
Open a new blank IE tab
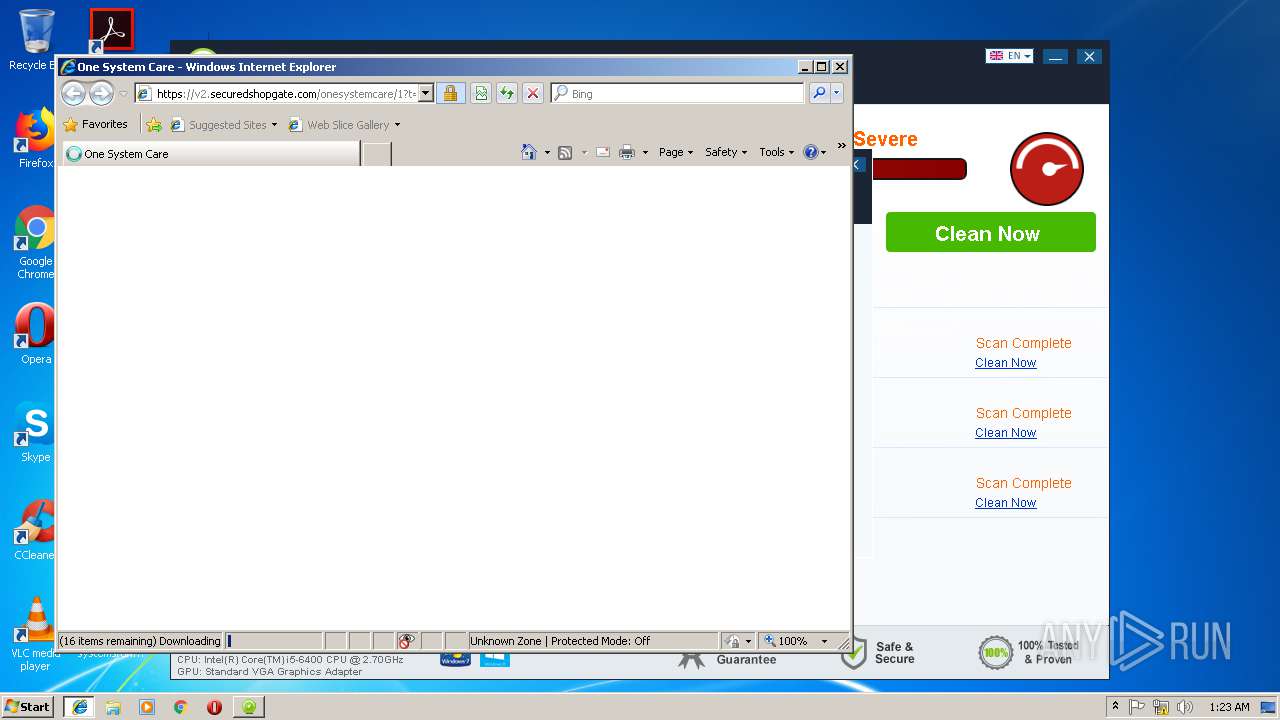[x=376, y=154]
